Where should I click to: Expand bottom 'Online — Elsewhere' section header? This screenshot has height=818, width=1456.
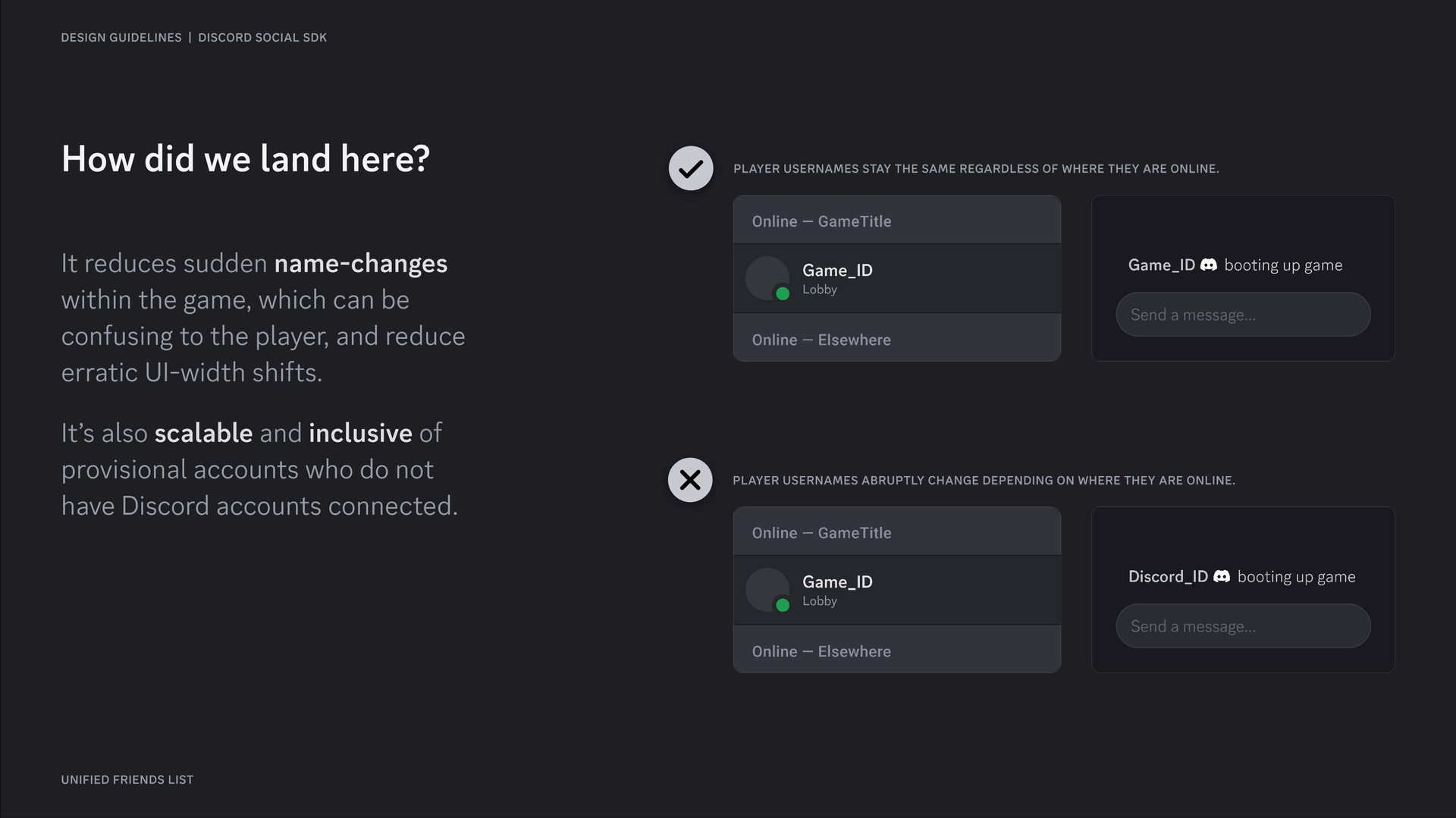pyautogui.click(x=896, y=650)
